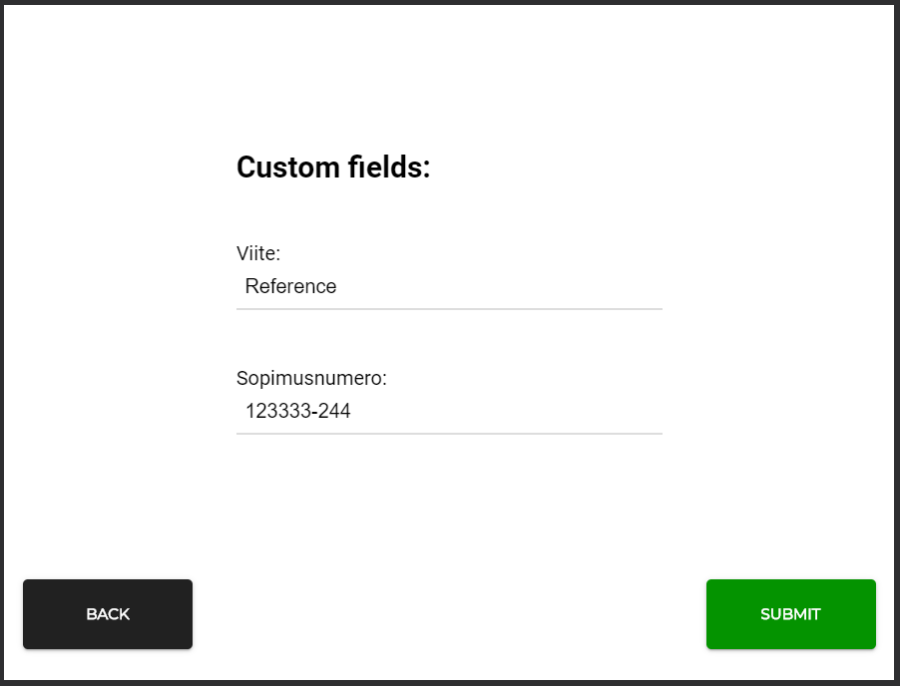Focus the Viite input field
This screenshot has height=686, width=900.
click(448, 287)
